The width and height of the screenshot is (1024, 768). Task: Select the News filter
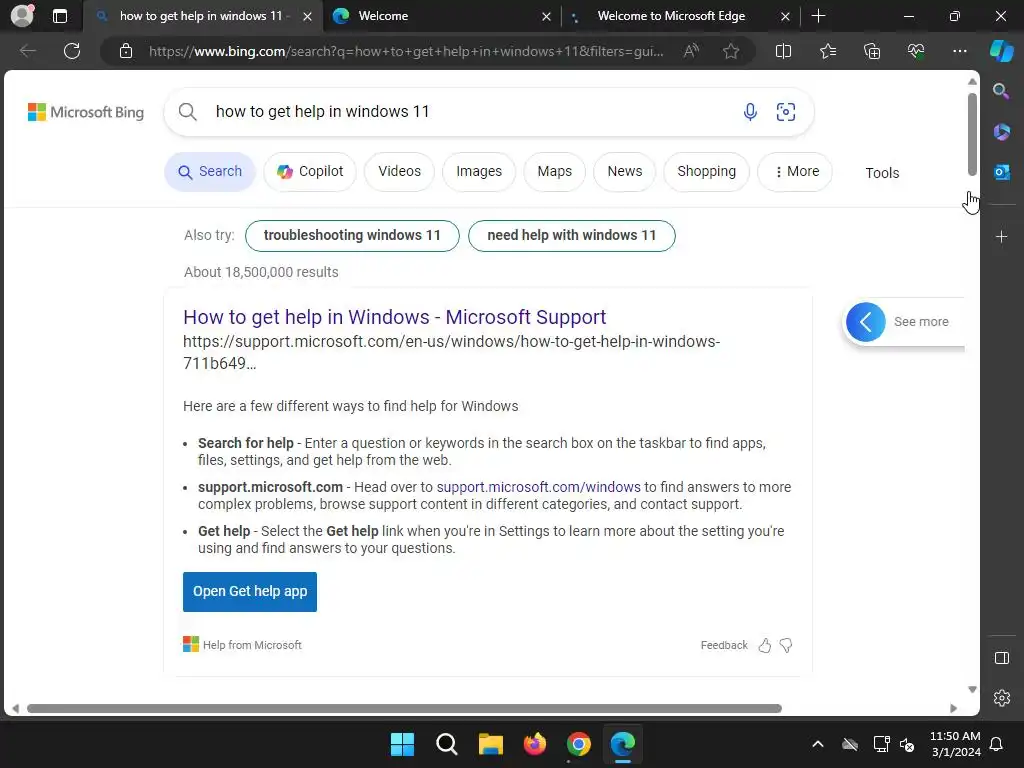click(x=624, y=172)
